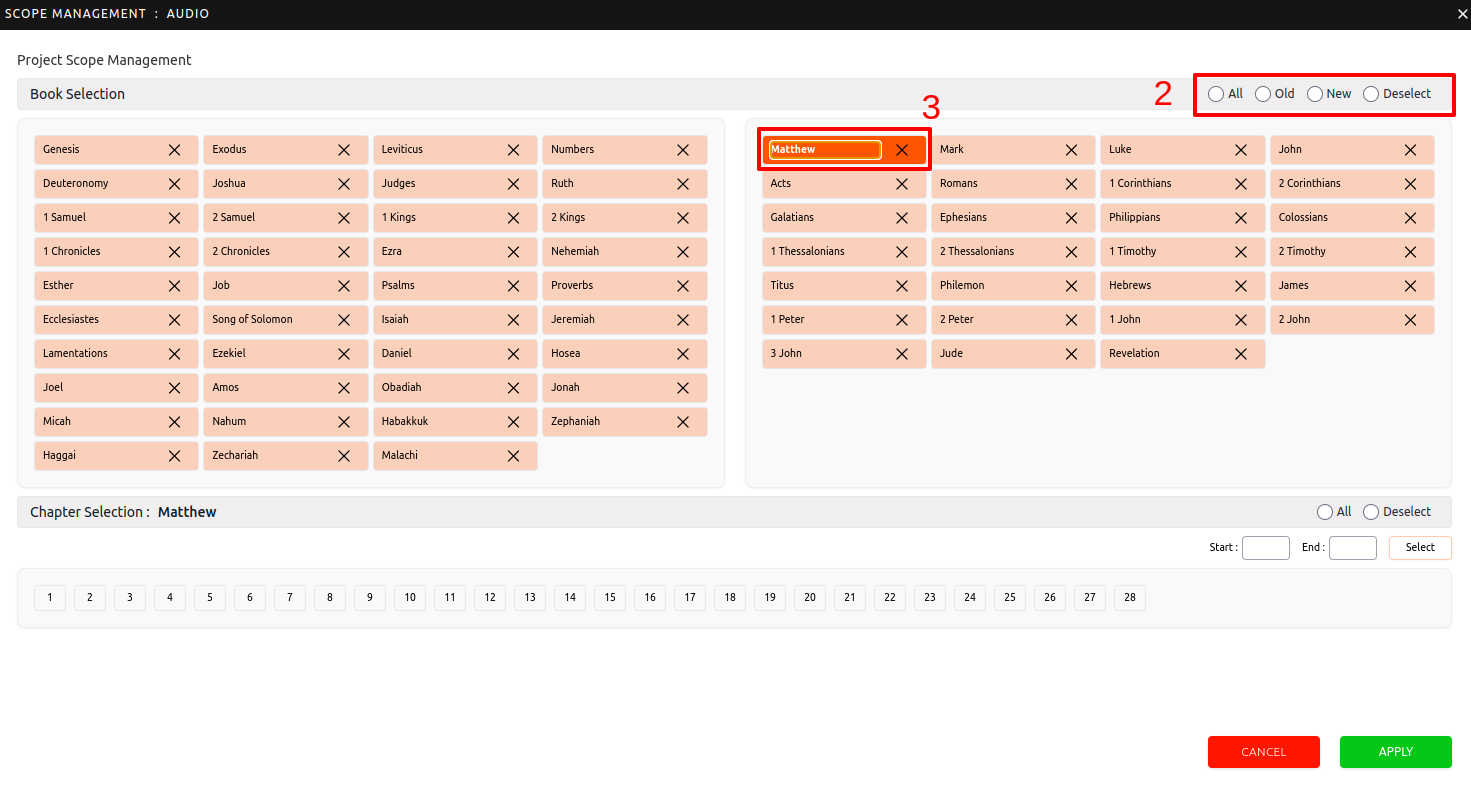
Task: Close the Scope Management dialog
Action: (1461, 14)
